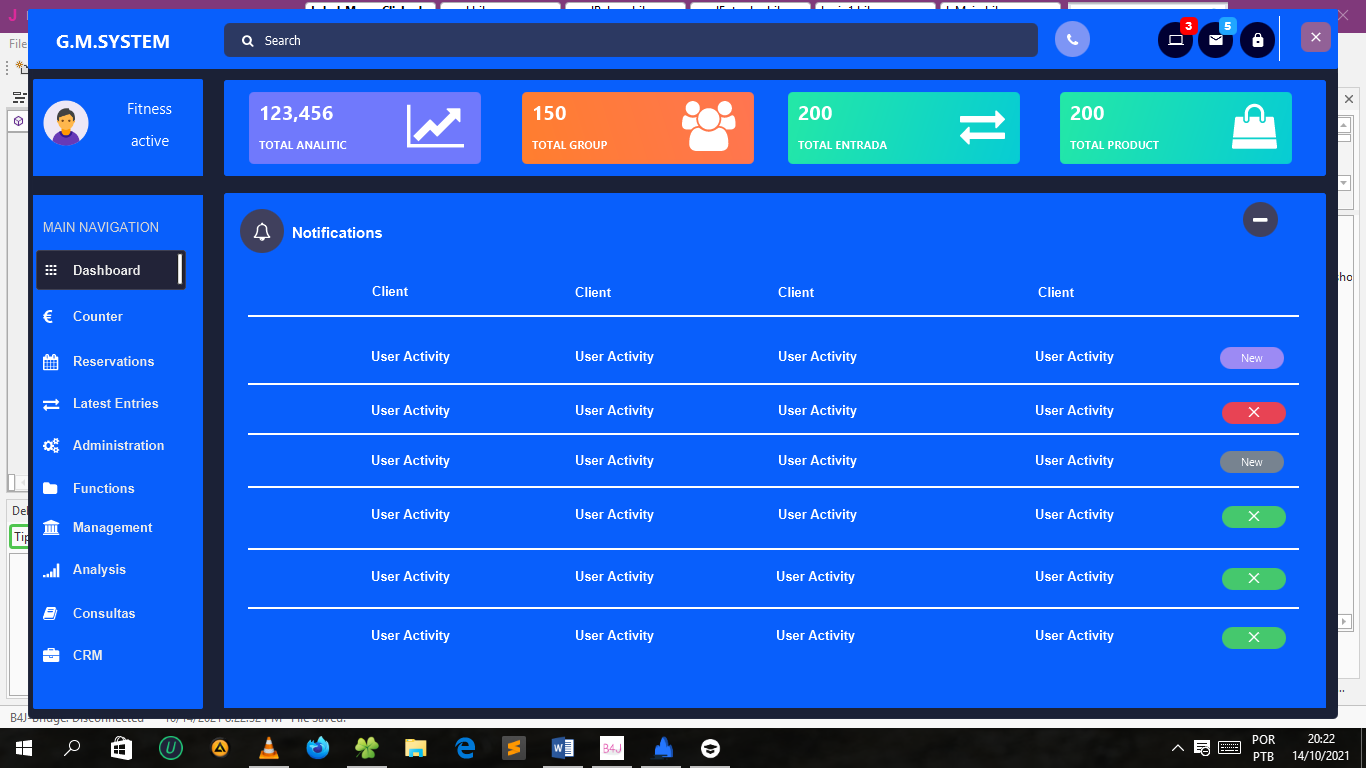Image resolution: width=1366 pixels, height=768 pixels.
Task: Open the Microsoft Store taskbar icon
Action: coord(121,748)
